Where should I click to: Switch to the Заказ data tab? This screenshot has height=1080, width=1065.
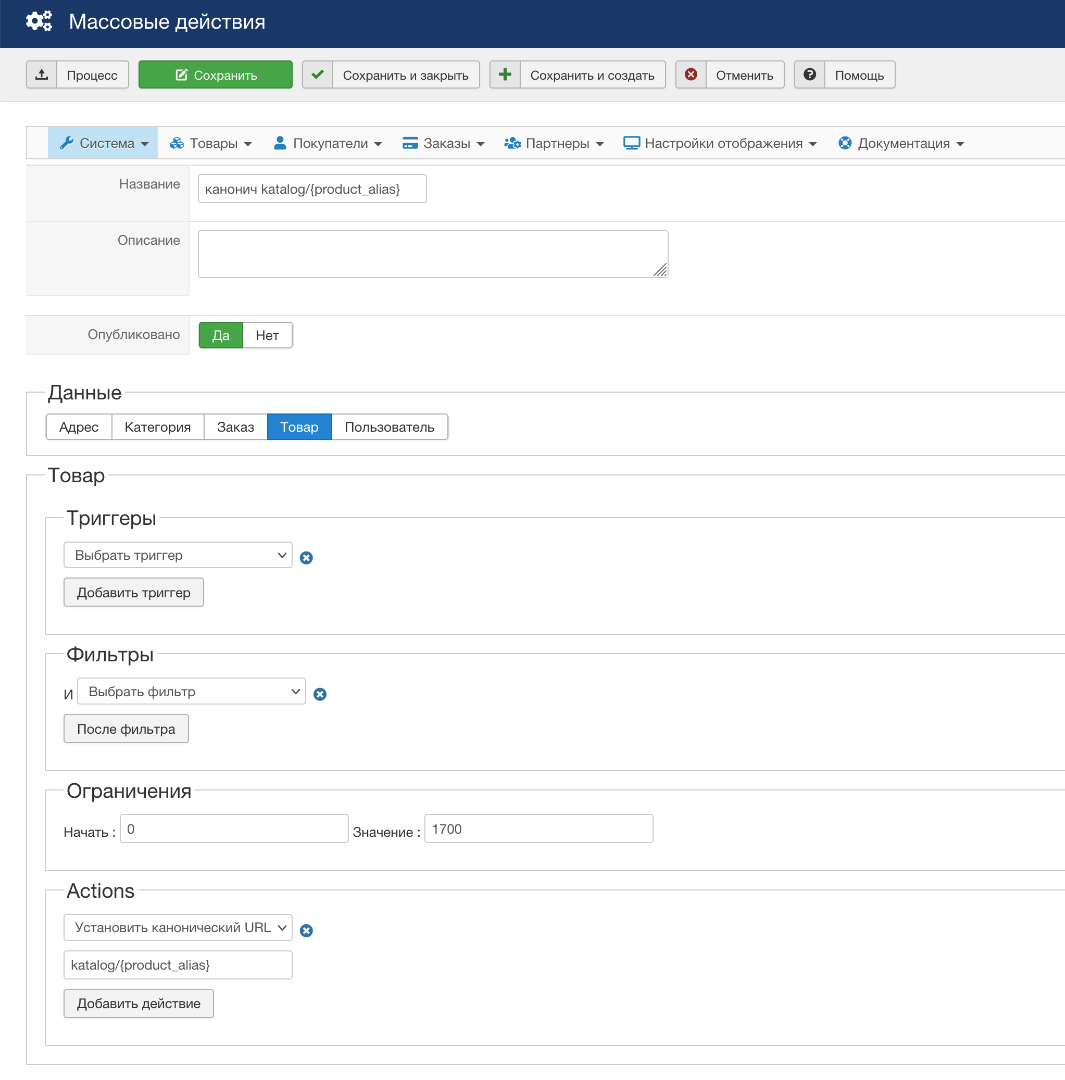pos(236,427)
